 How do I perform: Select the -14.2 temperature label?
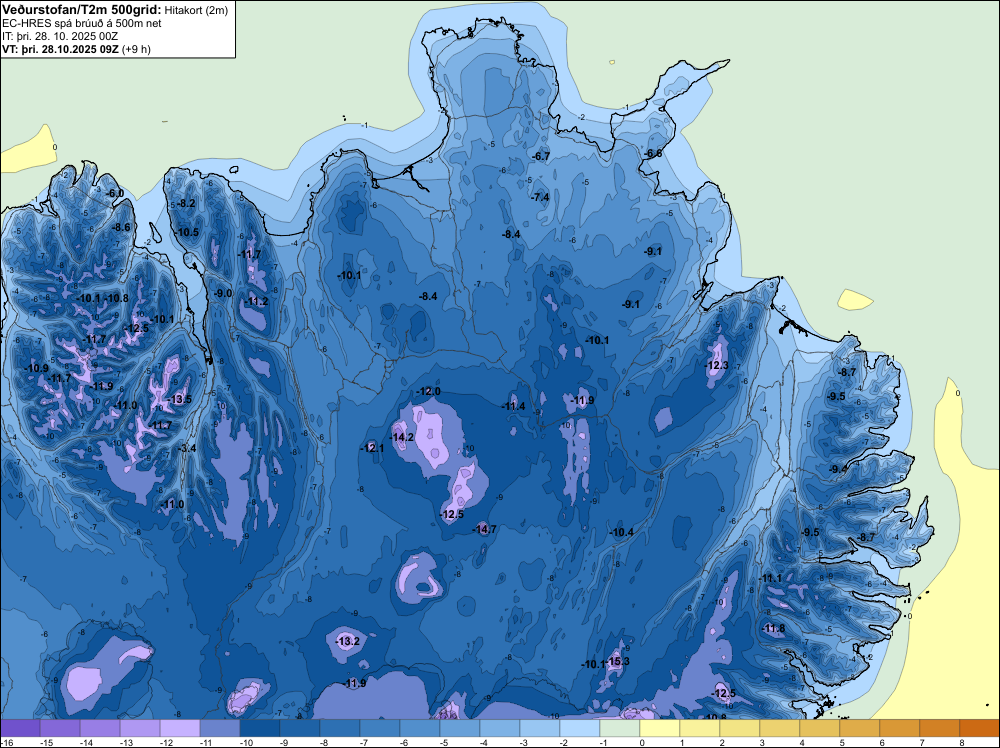(x=402, y=437)
